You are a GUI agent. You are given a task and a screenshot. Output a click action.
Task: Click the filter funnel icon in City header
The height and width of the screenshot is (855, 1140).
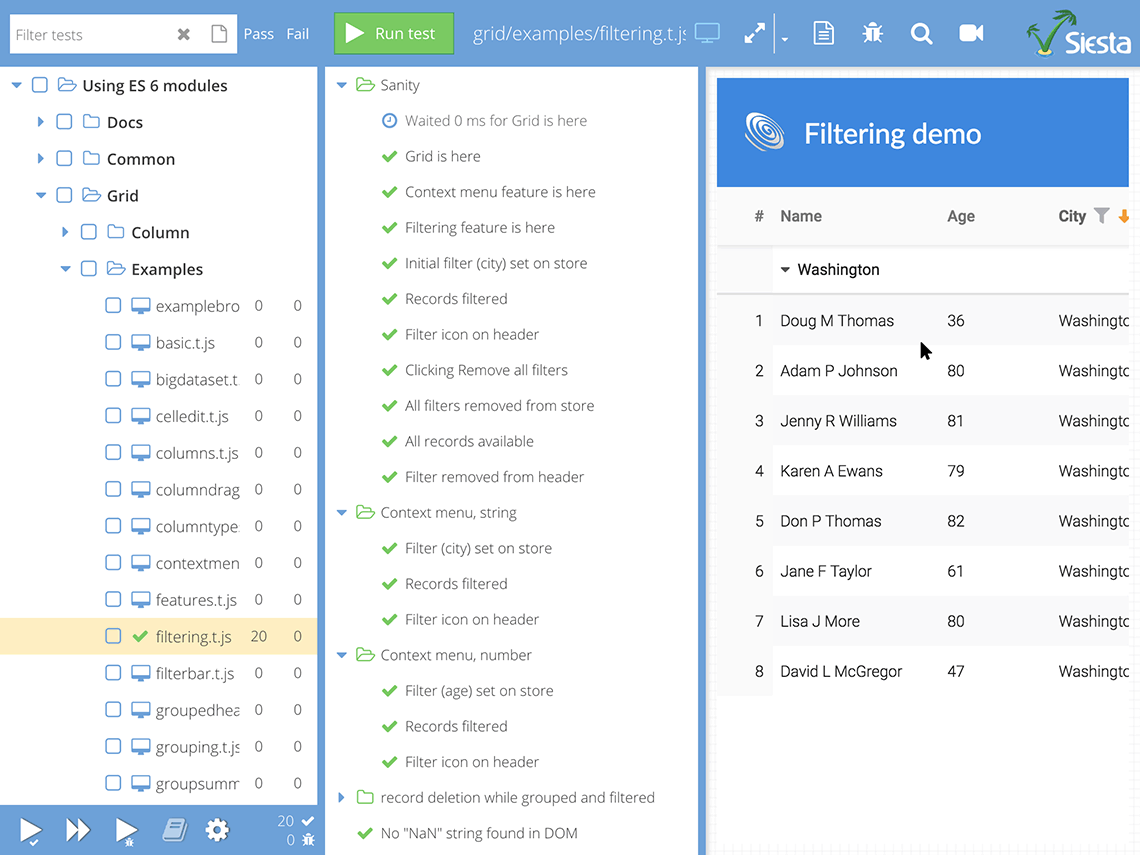coord(1101,216)
